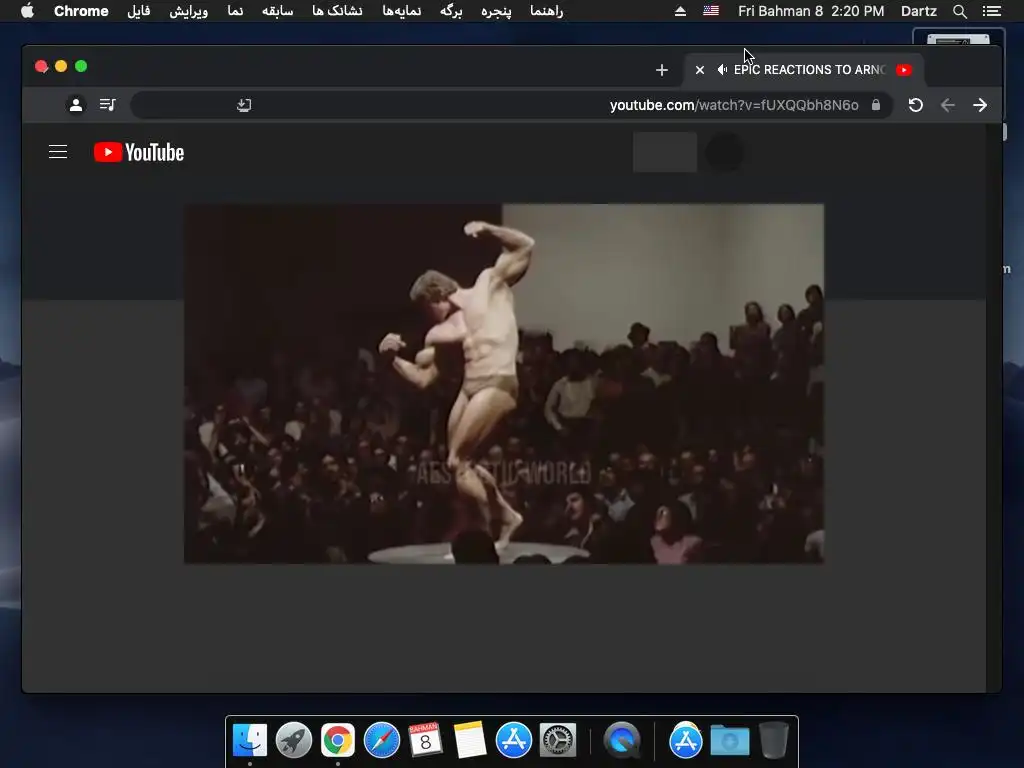The height and width of the screenshot is (768, 1024).
Task: Open the Trash in the Dock
Action: click(774, 740)
